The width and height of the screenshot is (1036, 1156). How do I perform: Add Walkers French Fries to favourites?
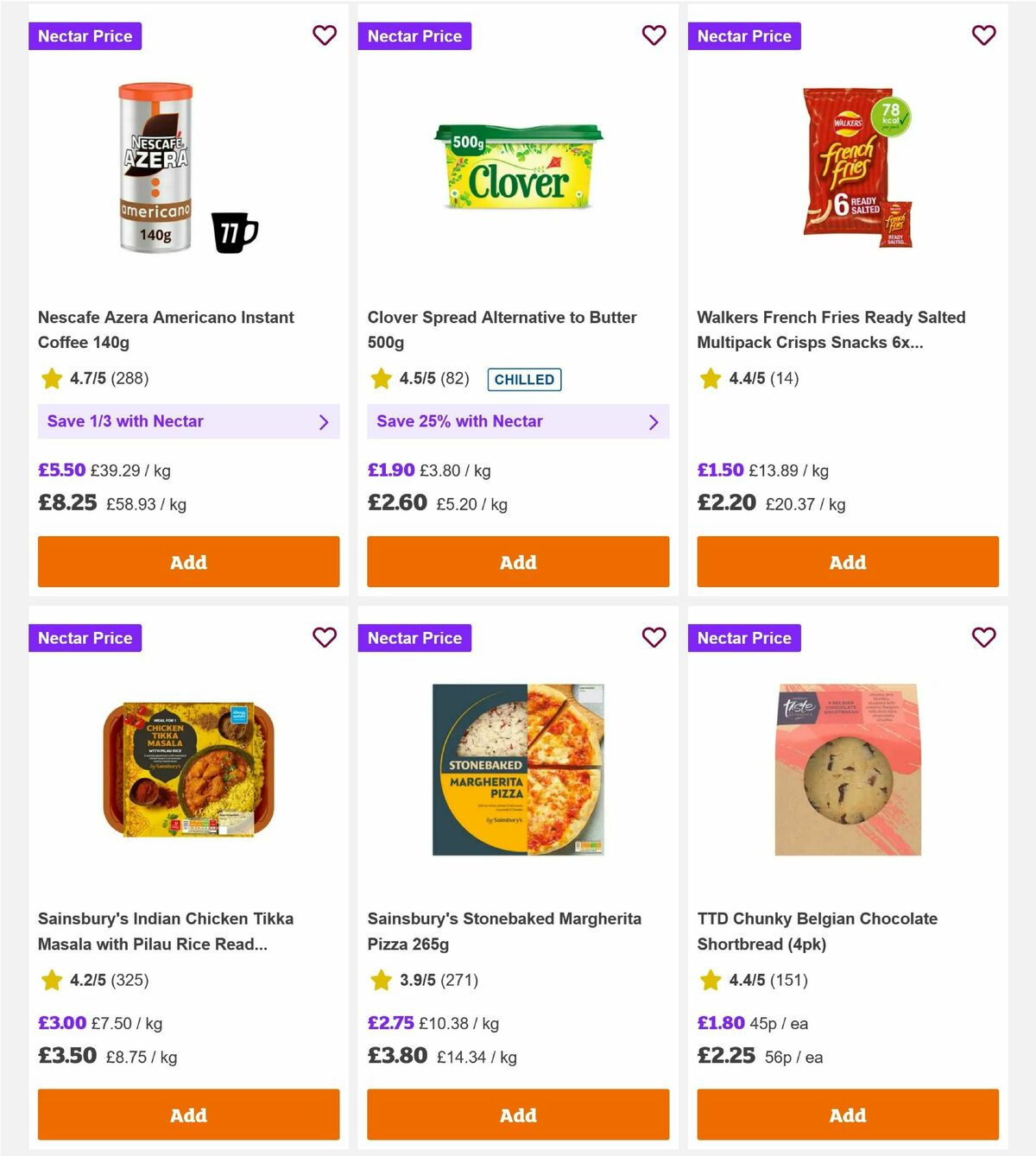point(983,35)
